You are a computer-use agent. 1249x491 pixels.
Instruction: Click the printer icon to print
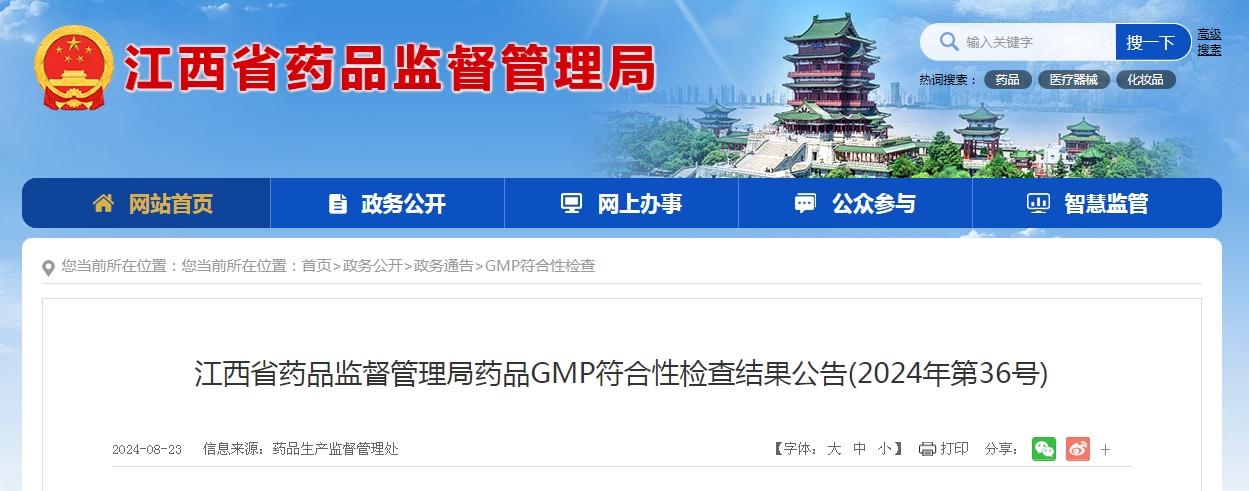click(927, 449)
